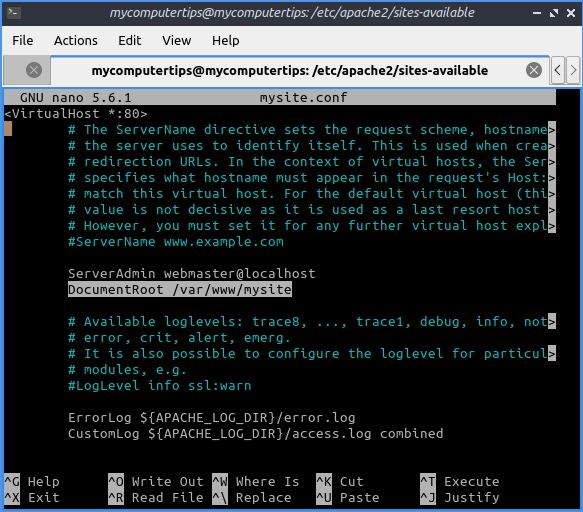Open the Actions menu
The image size is (583, 512).
76,41
